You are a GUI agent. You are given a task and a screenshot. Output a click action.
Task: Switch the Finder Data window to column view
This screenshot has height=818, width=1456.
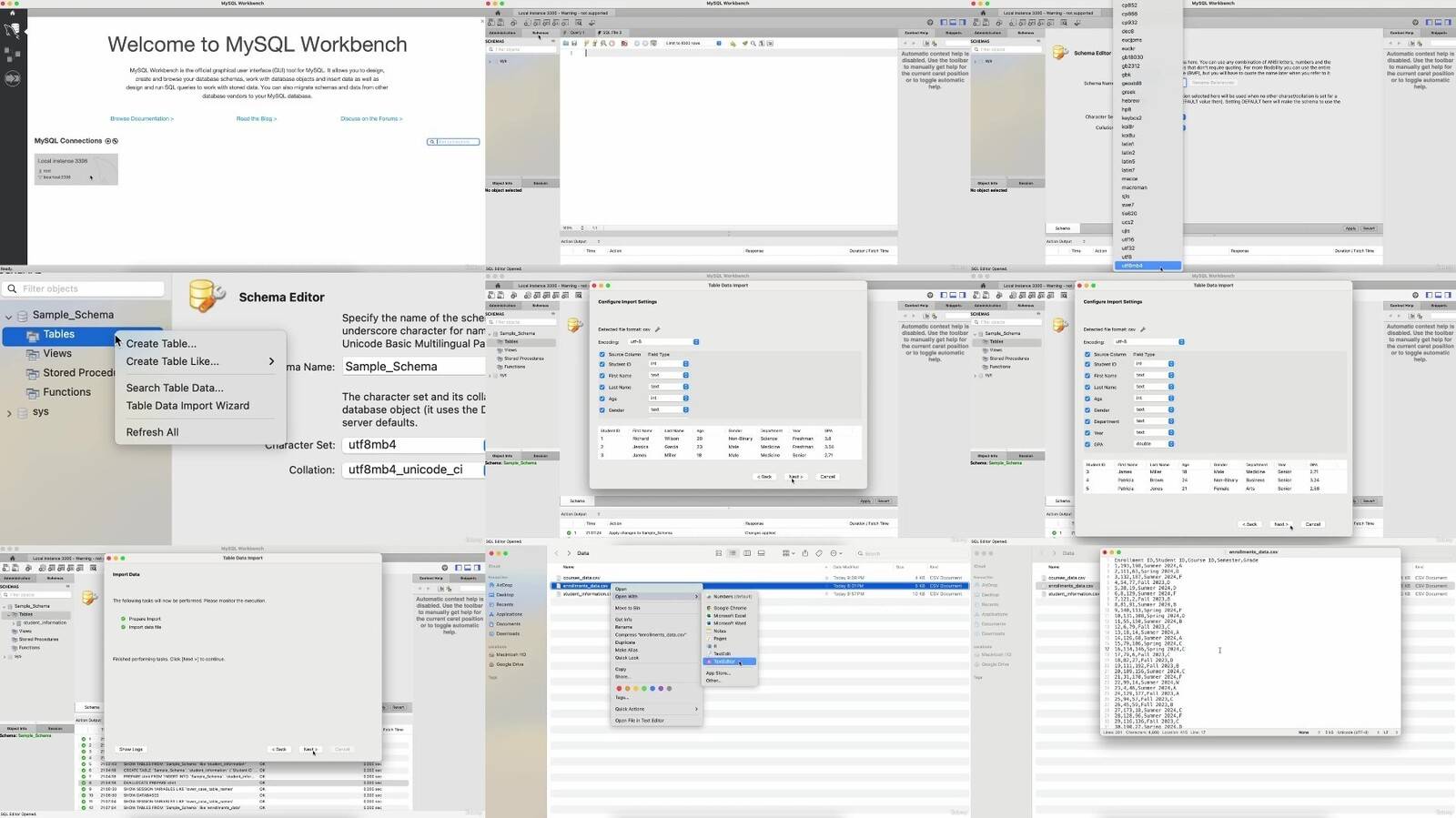point(747,553)
